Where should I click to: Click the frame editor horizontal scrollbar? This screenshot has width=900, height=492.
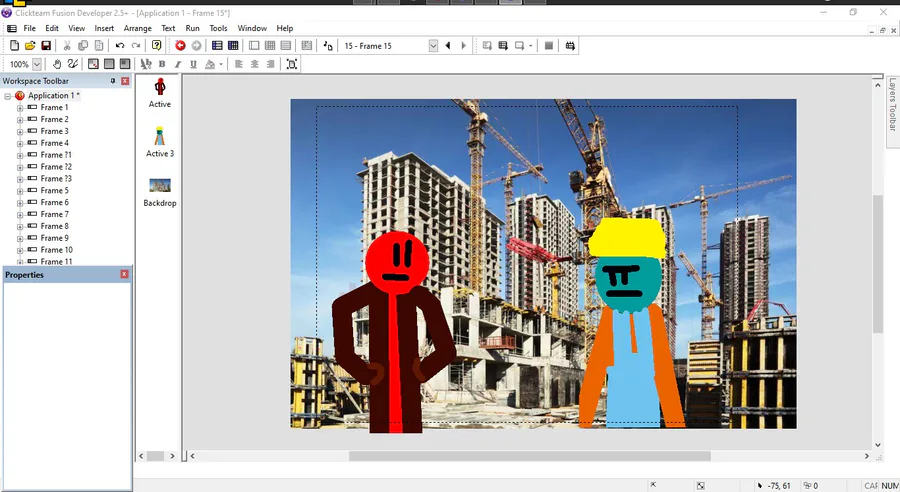pyautogui.click(x=529, y=456)
